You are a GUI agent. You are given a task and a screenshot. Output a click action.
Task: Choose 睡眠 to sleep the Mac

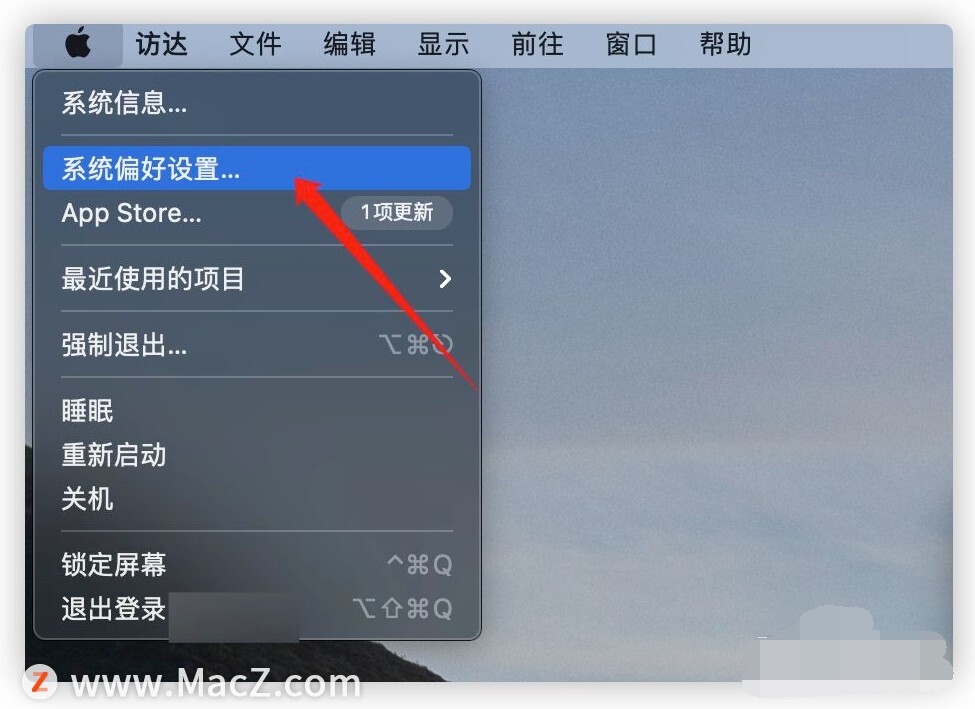pyautogui.click(x=257, y=411)
